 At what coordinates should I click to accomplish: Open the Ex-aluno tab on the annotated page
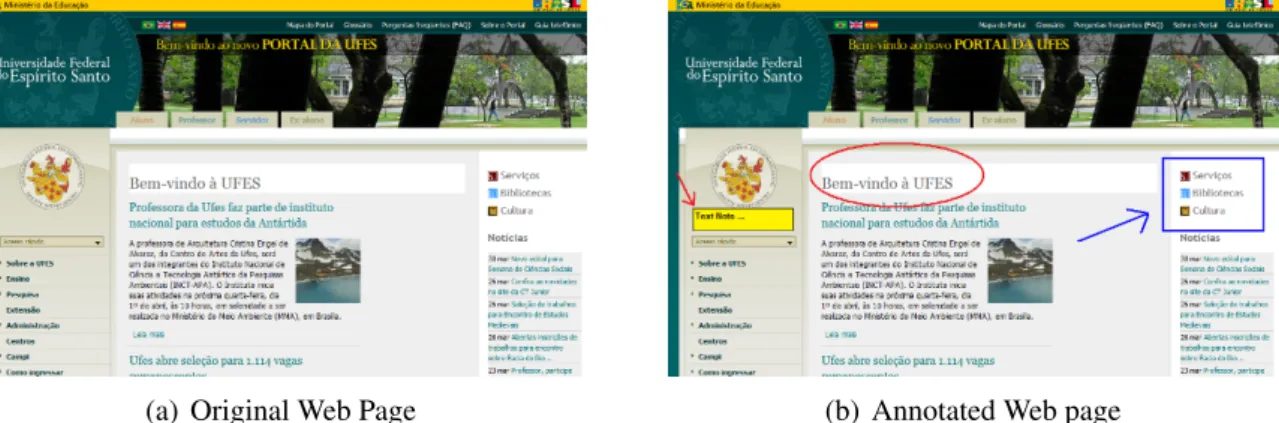pos(998,118)
